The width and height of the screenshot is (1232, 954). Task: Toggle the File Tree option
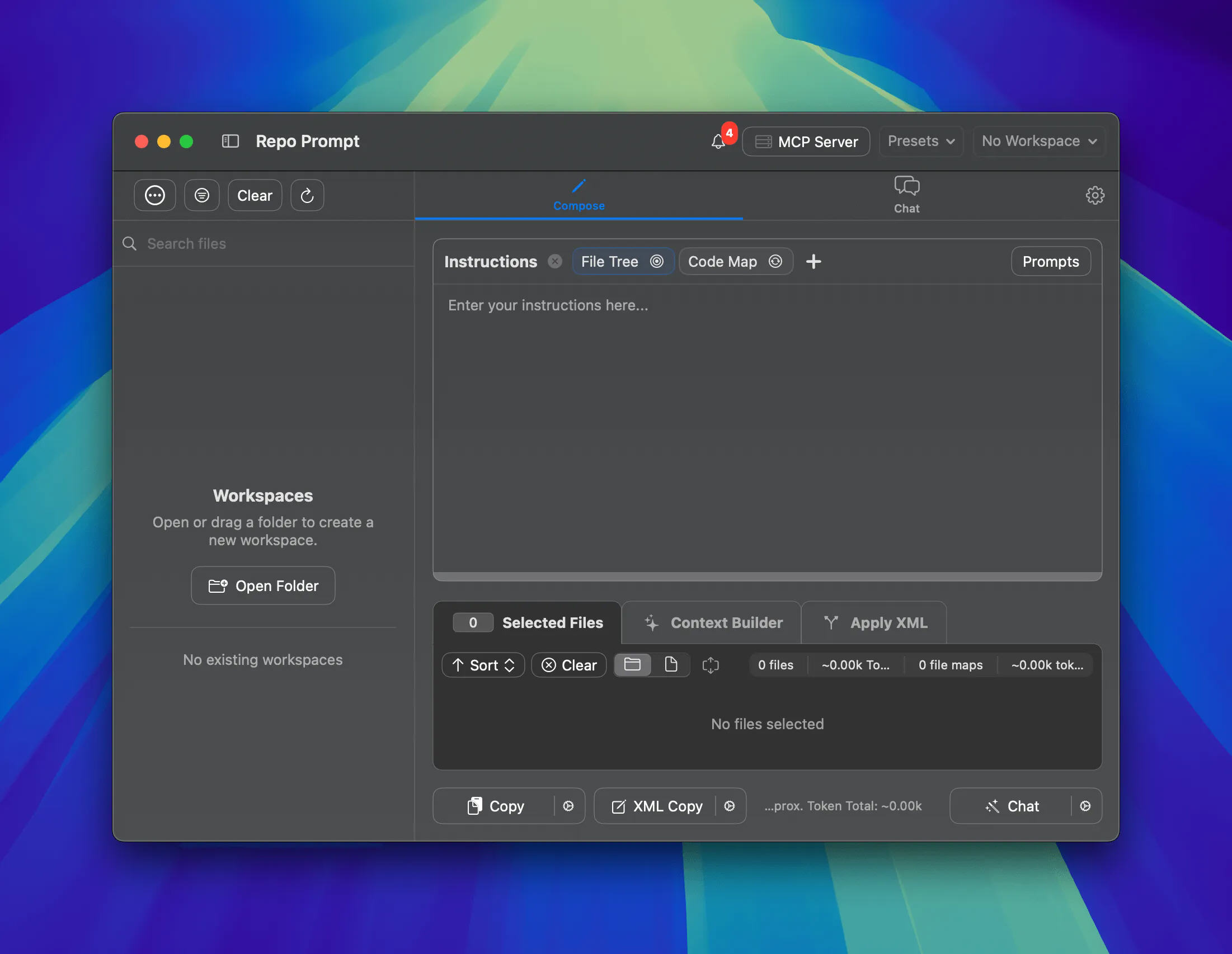[623, 262]
